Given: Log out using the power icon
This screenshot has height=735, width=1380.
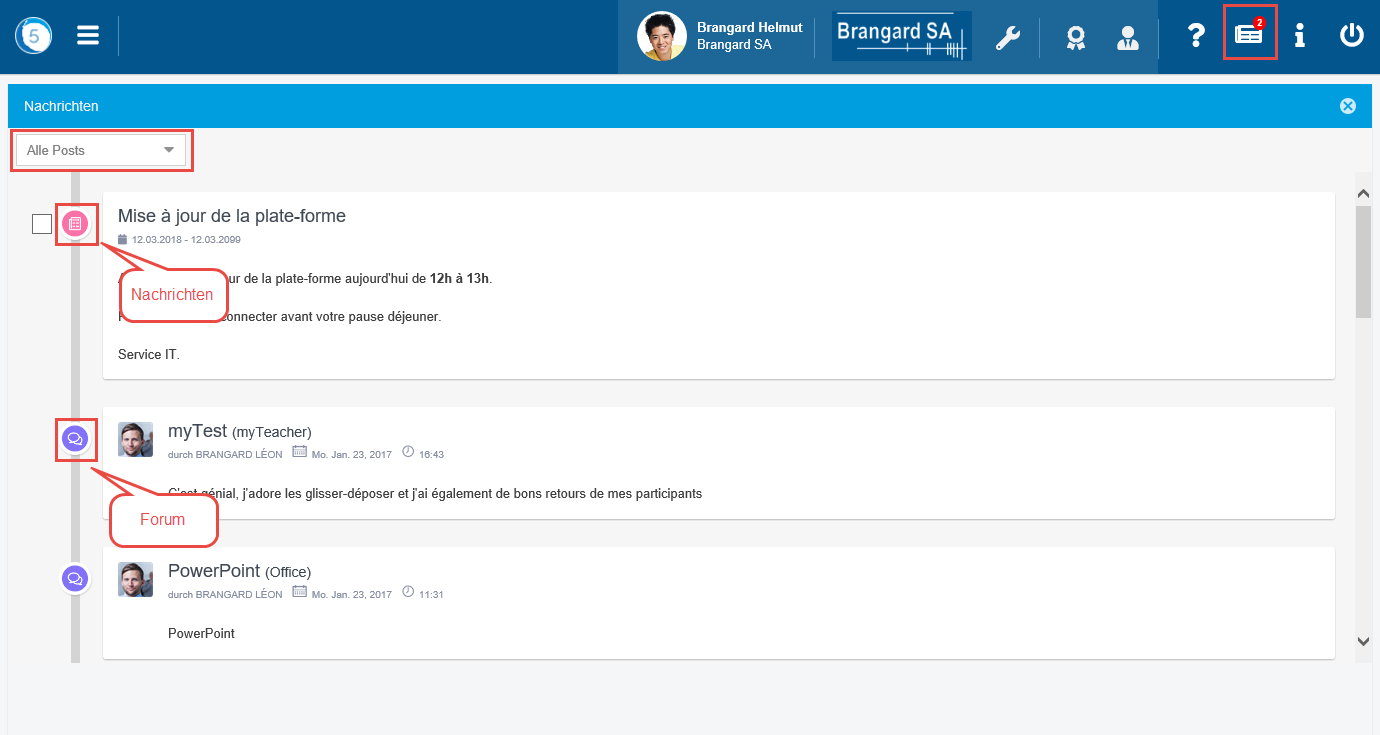Looking at the screenshot, I should [1351, 36].
